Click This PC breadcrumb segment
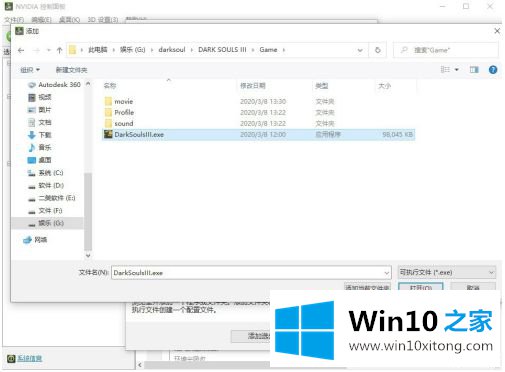The height and width of the screenshot is (372, 505). coord(98,50)
